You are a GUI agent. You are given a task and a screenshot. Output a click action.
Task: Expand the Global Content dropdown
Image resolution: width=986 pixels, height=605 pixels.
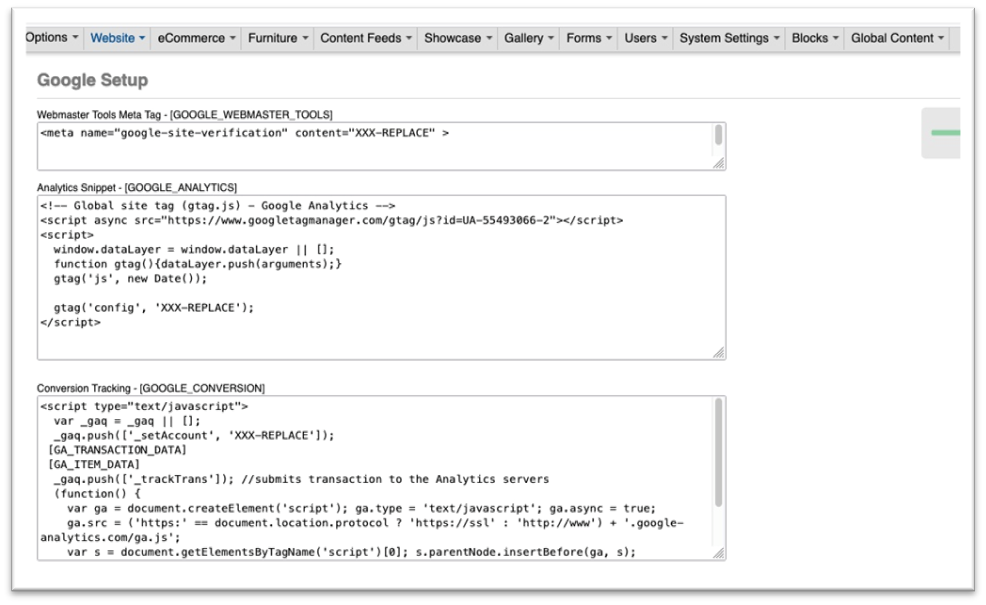(x=897, y=37)
